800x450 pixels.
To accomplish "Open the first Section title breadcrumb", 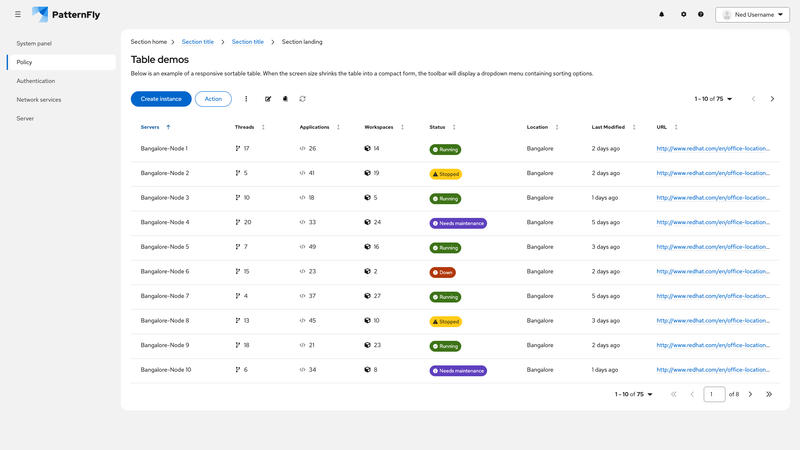I will pos(197,42).
